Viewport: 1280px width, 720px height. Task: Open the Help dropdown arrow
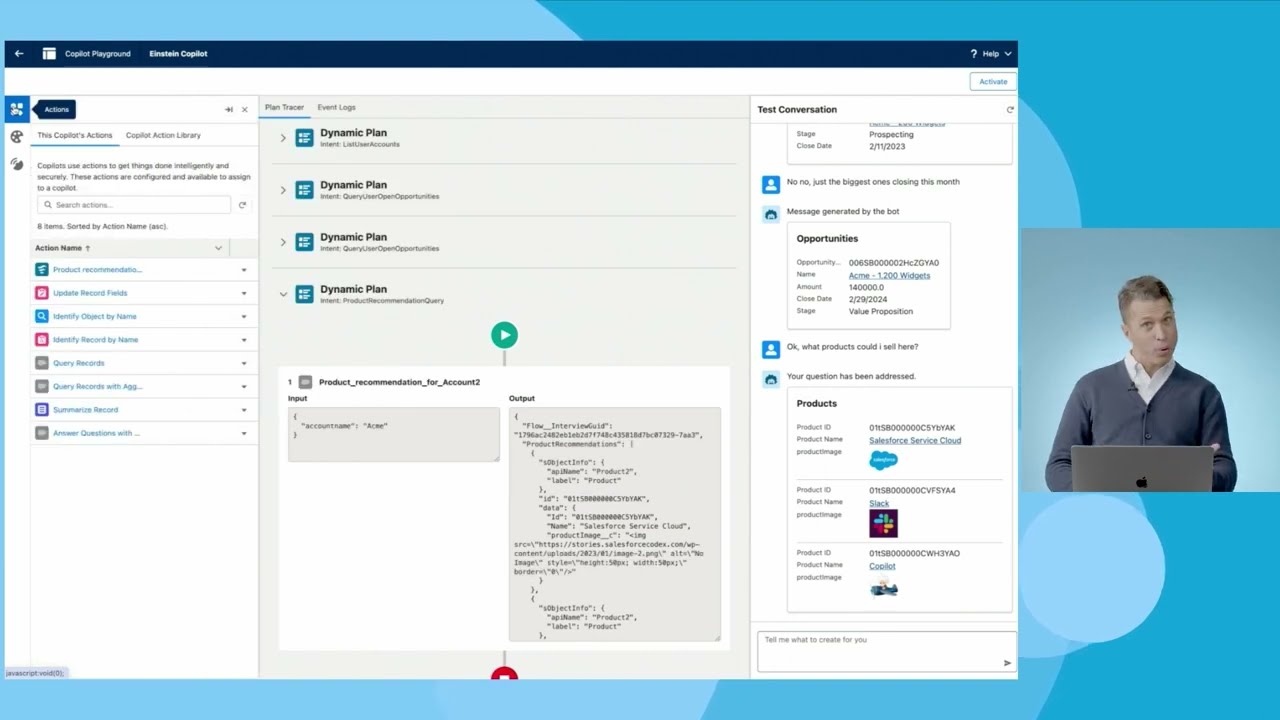click(x=1008, y=54)
